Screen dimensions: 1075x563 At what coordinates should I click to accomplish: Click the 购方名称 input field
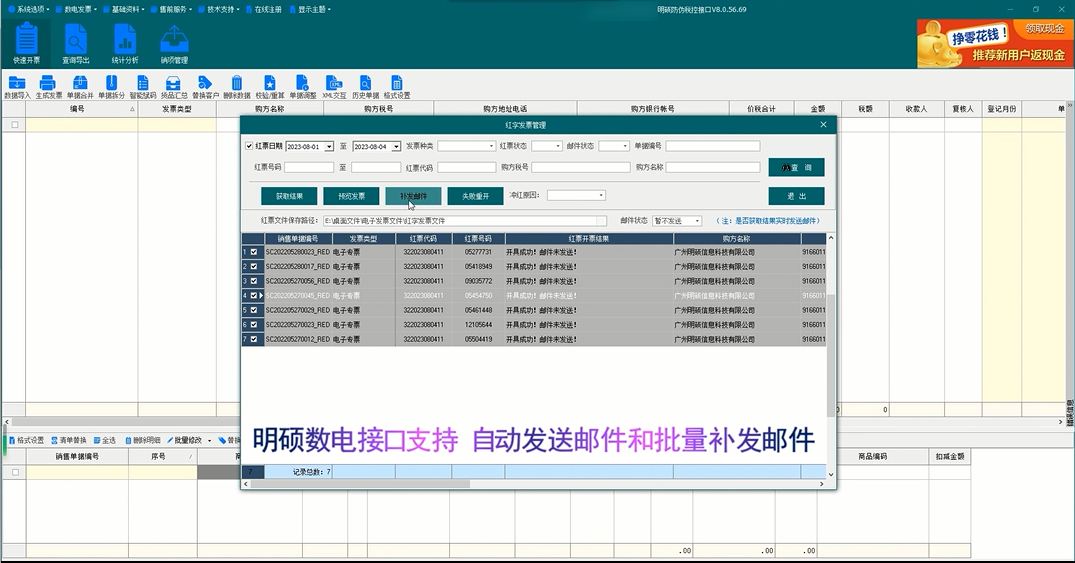click(712, 168)
